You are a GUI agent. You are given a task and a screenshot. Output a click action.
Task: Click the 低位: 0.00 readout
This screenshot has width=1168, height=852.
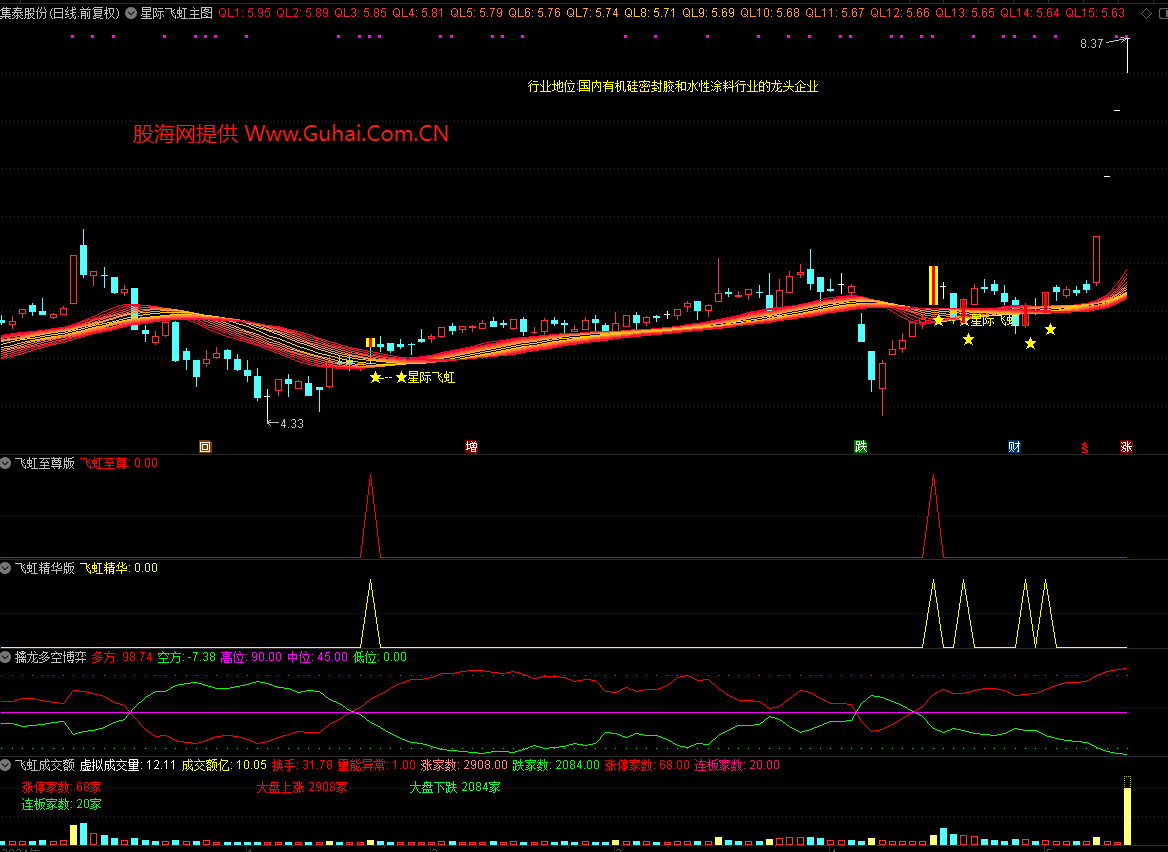[x=380, y=657]
